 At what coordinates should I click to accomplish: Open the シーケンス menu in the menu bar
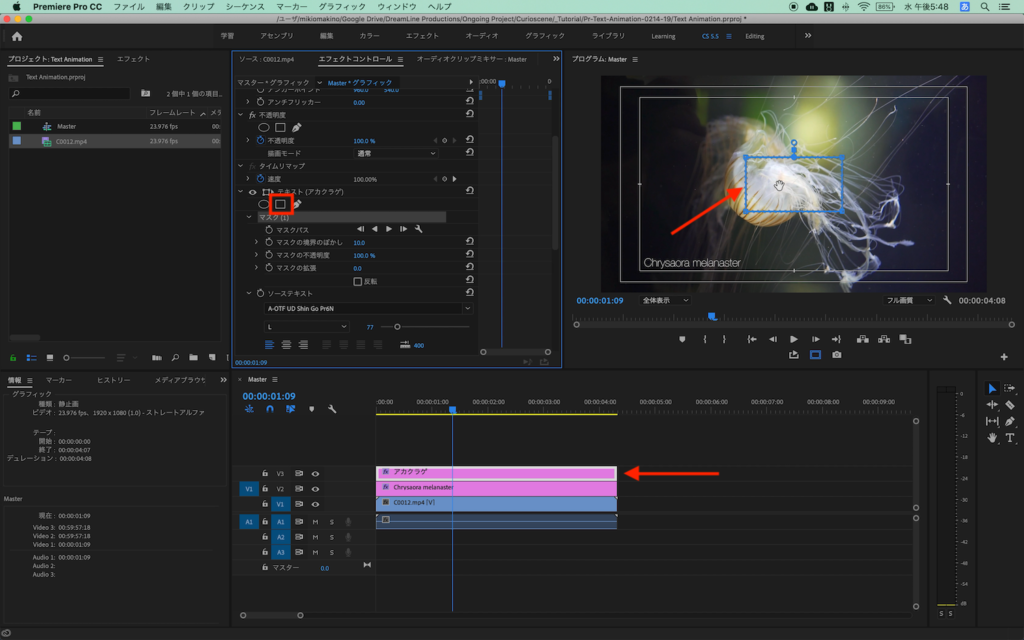[x=244, y=6]
